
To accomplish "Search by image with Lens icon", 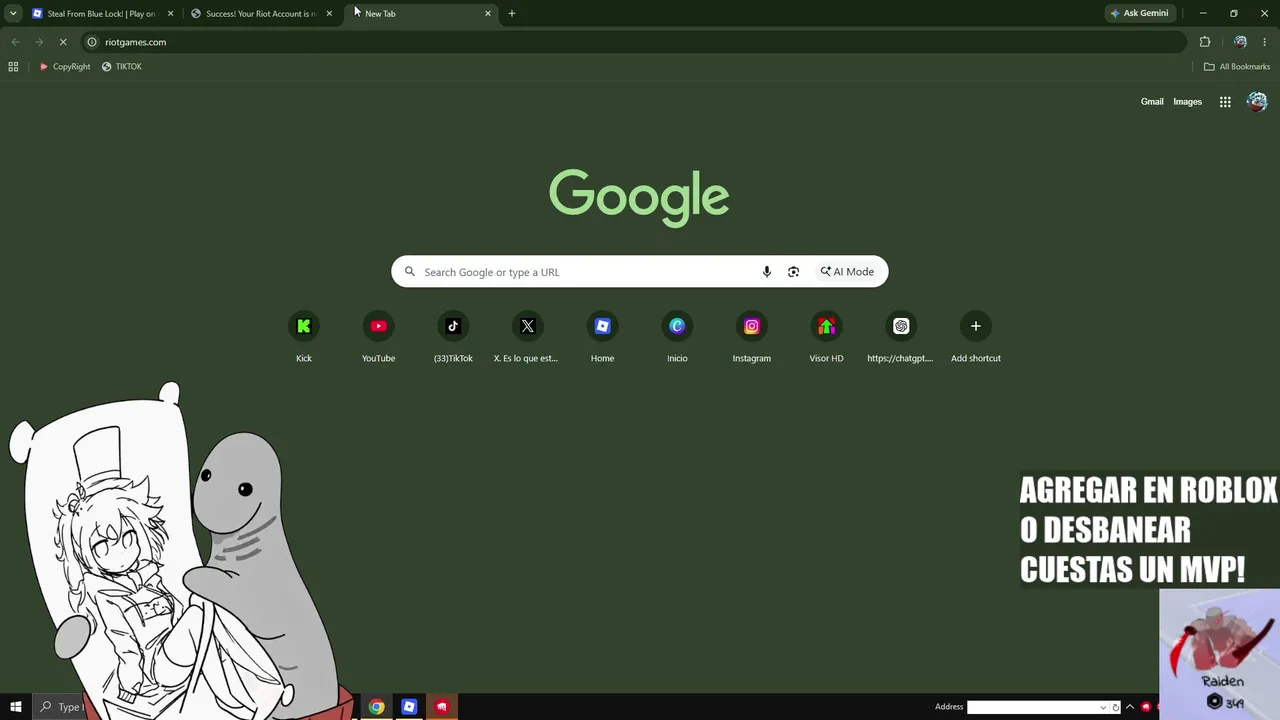I will click(x=793, y=272).
